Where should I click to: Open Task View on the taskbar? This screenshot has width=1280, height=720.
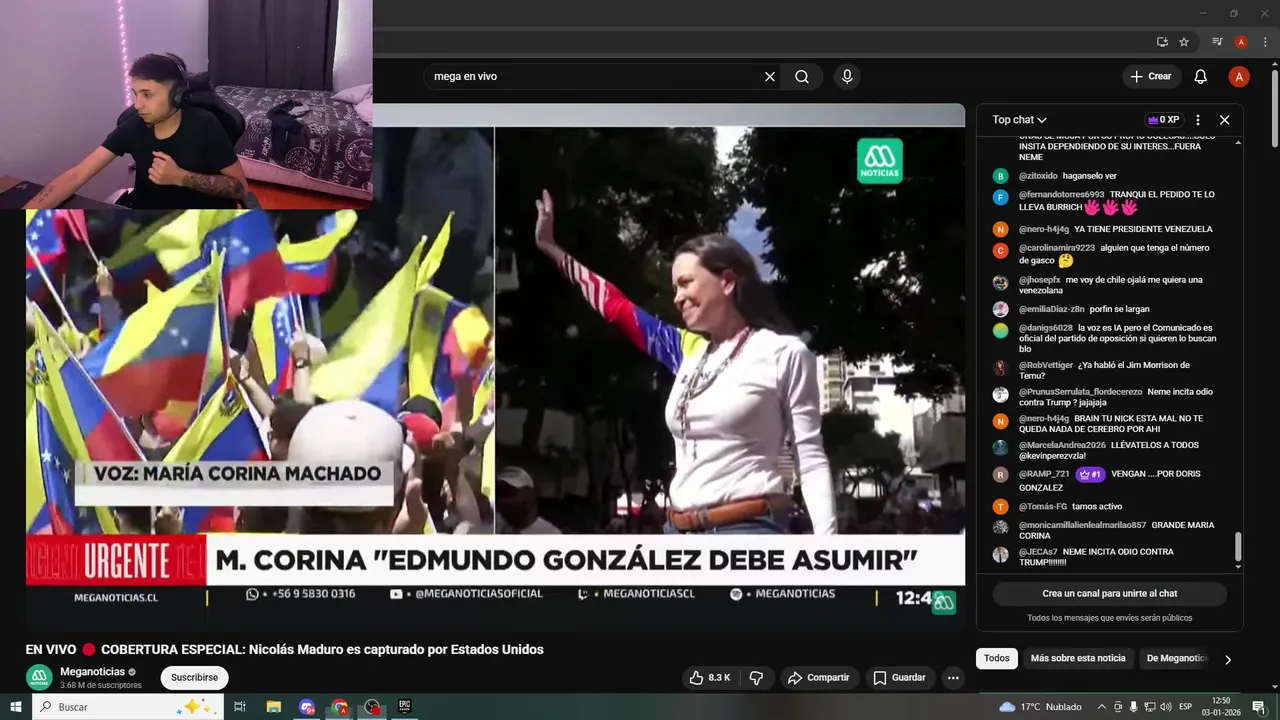240,707
